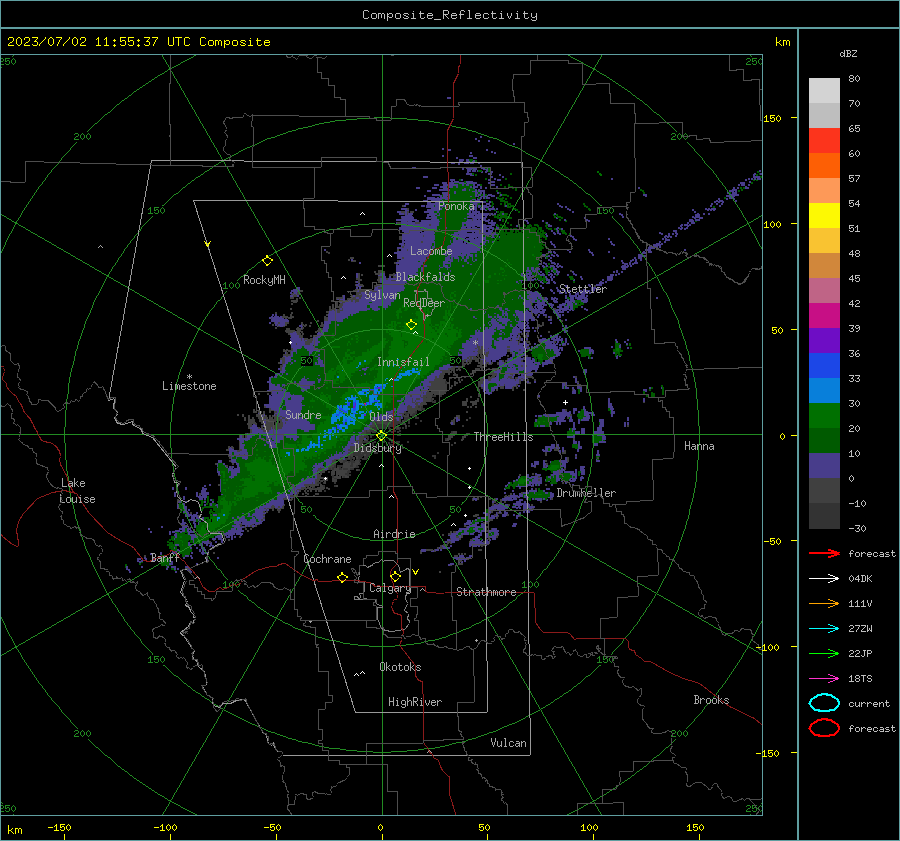Click the Hanna city label
Viewport: 900px width, 841px height.
tap(699, 446)
